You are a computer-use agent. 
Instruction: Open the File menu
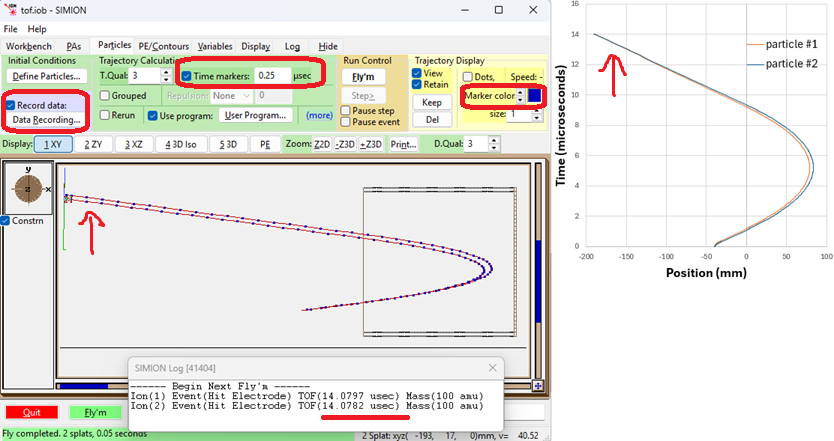click(10, 29)
